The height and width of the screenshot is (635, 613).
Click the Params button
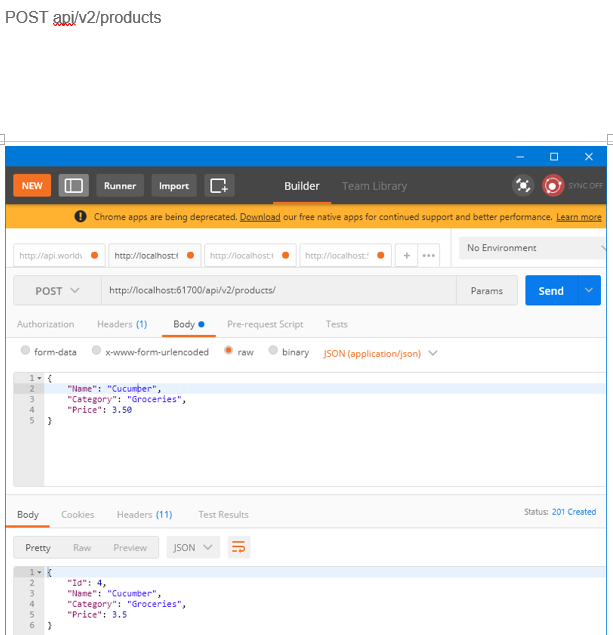[x=487, y=291]
